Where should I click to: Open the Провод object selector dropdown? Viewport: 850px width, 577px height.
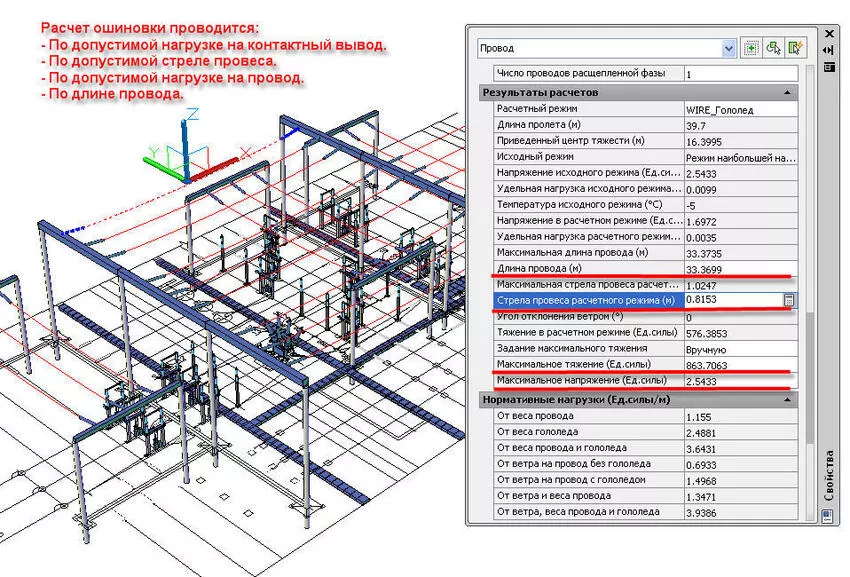click(729, 48)
